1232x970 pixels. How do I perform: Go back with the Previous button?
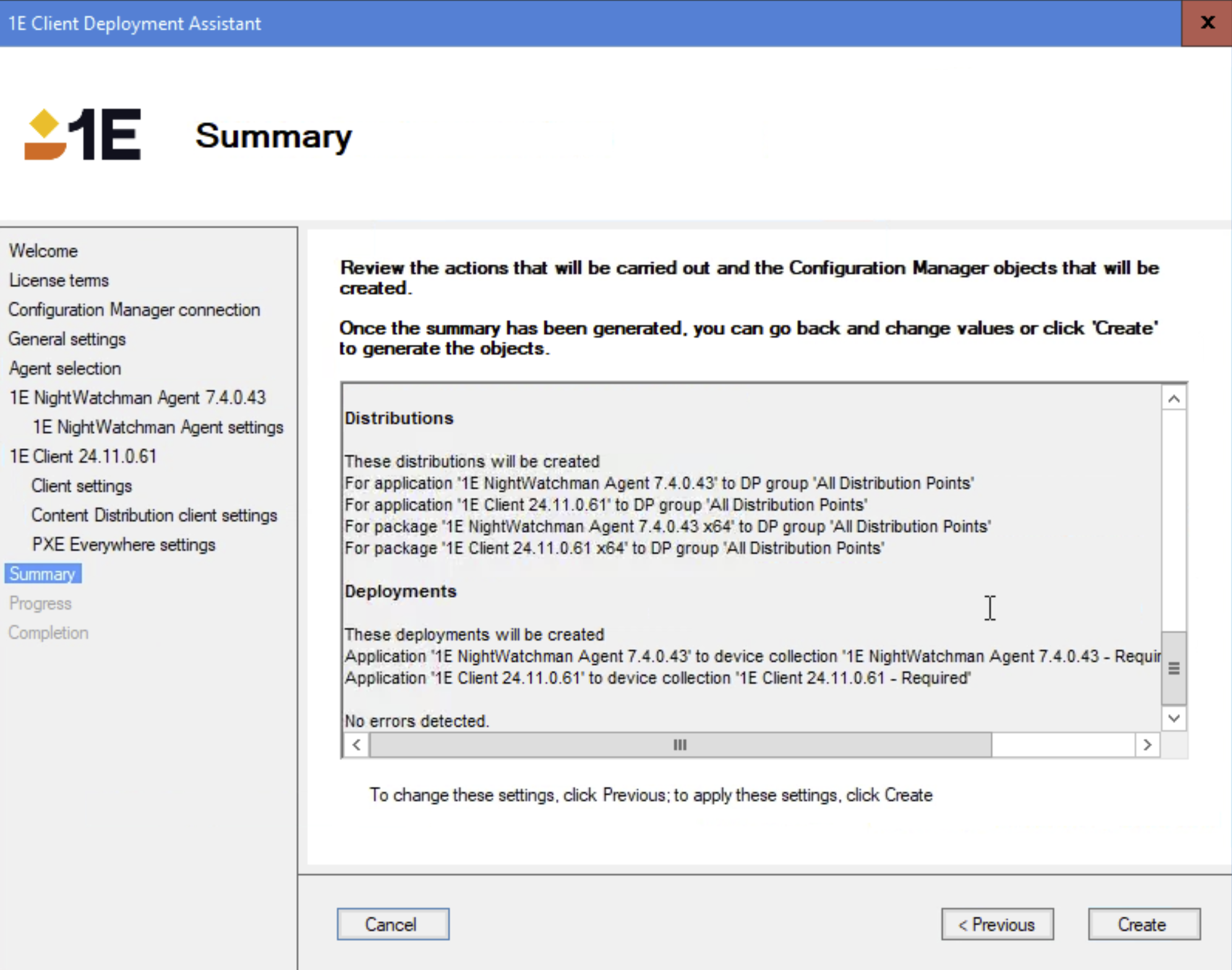997,924
